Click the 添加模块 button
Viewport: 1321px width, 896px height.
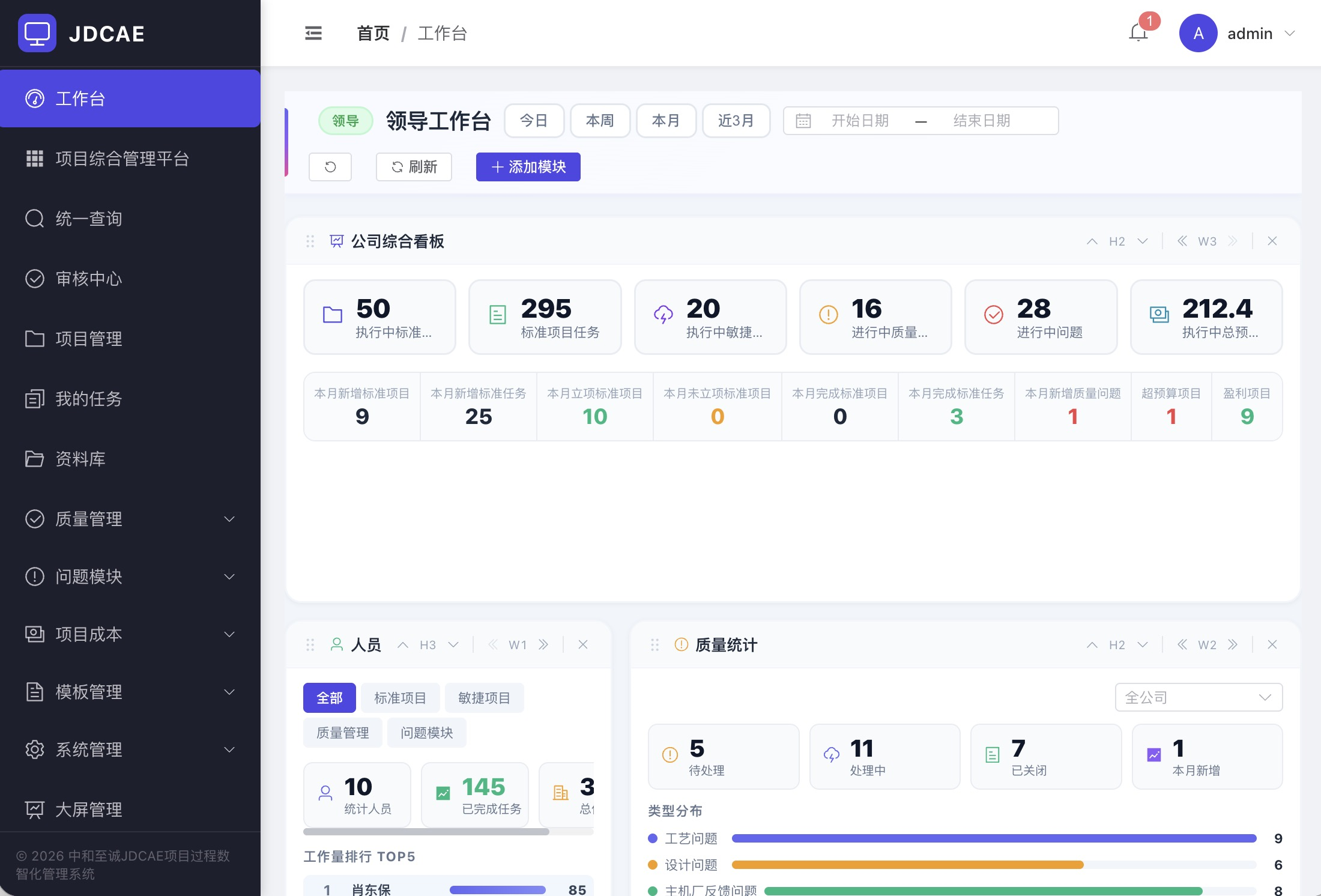pos(528,166)
